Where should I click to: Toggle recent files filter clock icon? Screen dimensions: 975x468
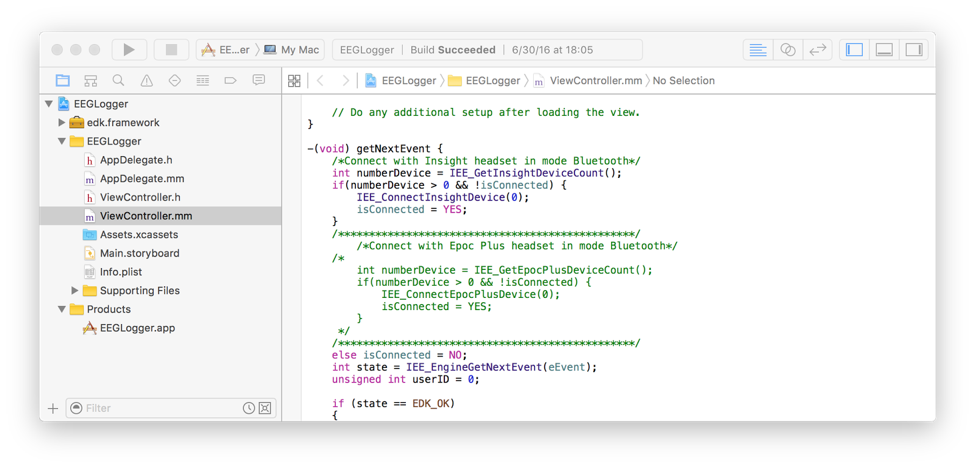pos(249,408)
